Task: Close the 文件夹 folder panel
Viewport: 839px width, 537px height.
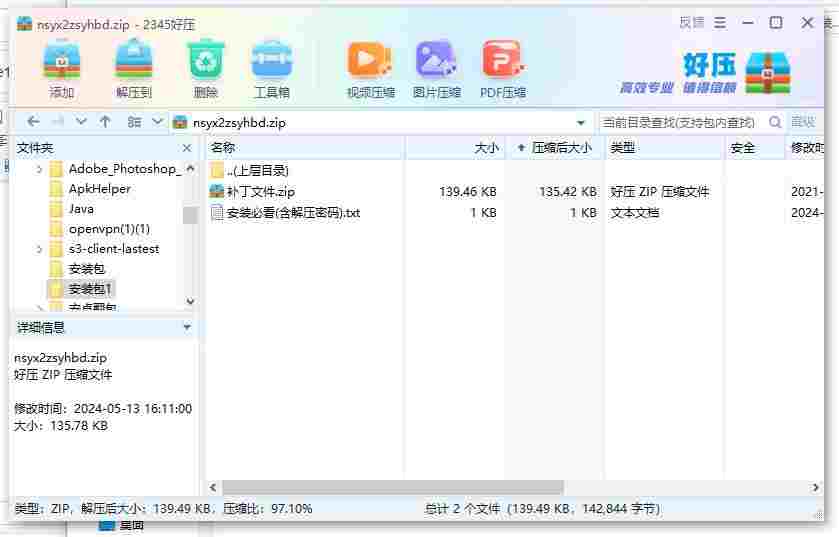Action: click(x=187, y=148)
